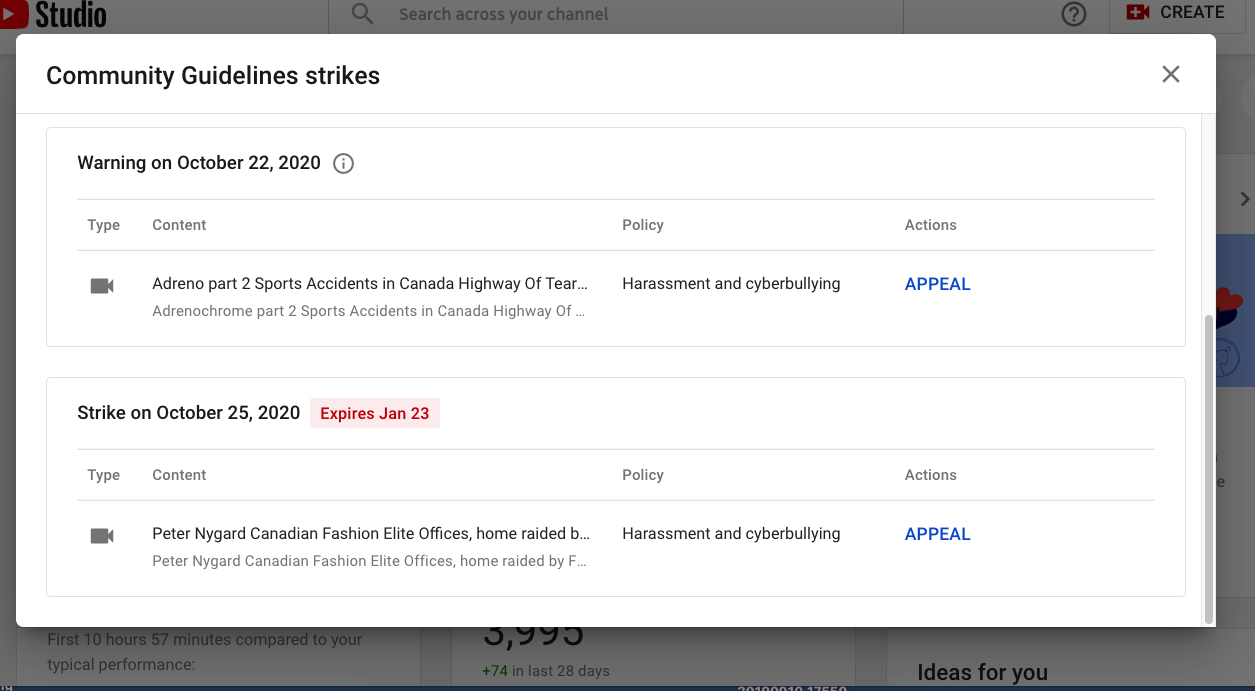Appeal the October 25 strike
1255x691 pixels.
click(938, 534)
